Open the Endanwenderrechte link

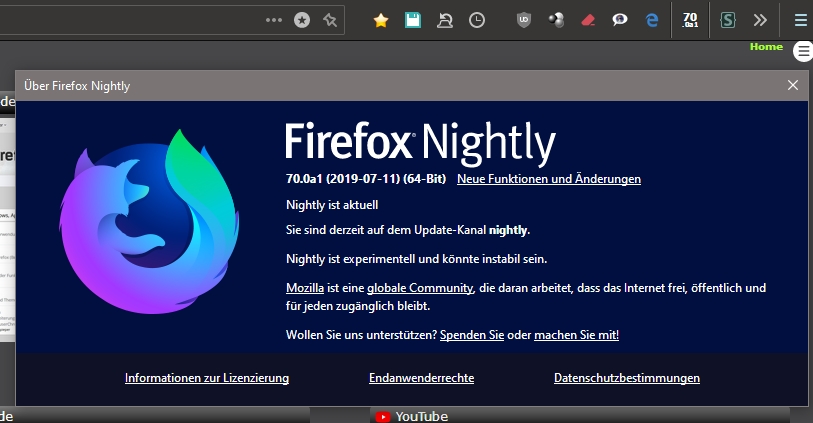[422, 378]
